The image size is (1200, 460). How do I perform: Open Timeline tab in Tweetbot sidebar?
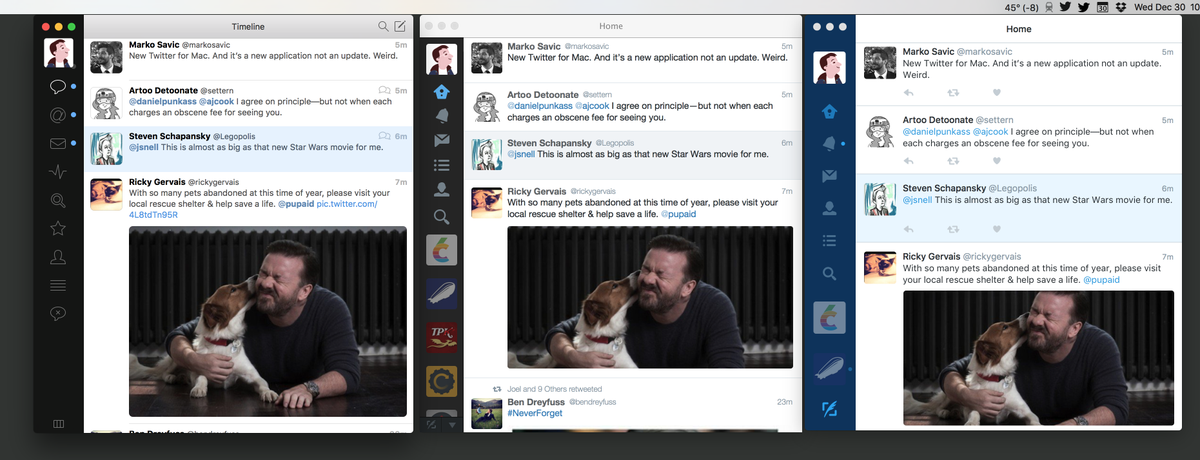[58, 87]
